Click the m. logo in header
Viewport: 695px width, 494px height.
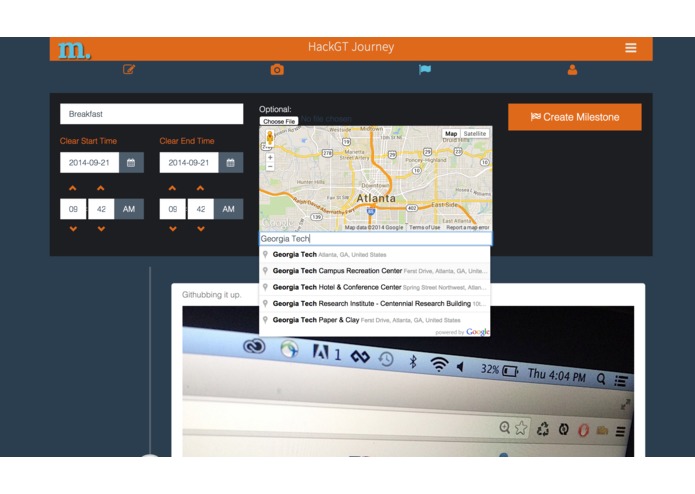[x=74, y=50]
